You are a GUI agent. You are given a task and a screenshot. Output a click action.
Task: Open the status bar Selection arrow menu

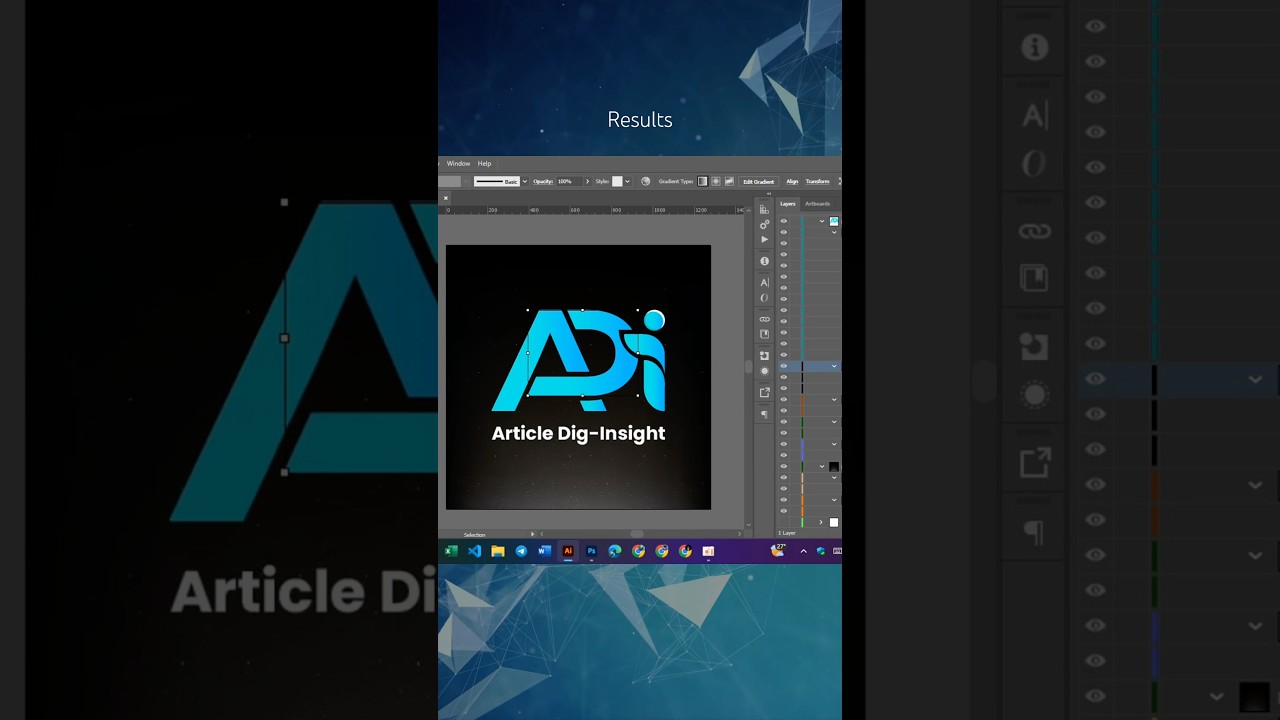(532, 534)
